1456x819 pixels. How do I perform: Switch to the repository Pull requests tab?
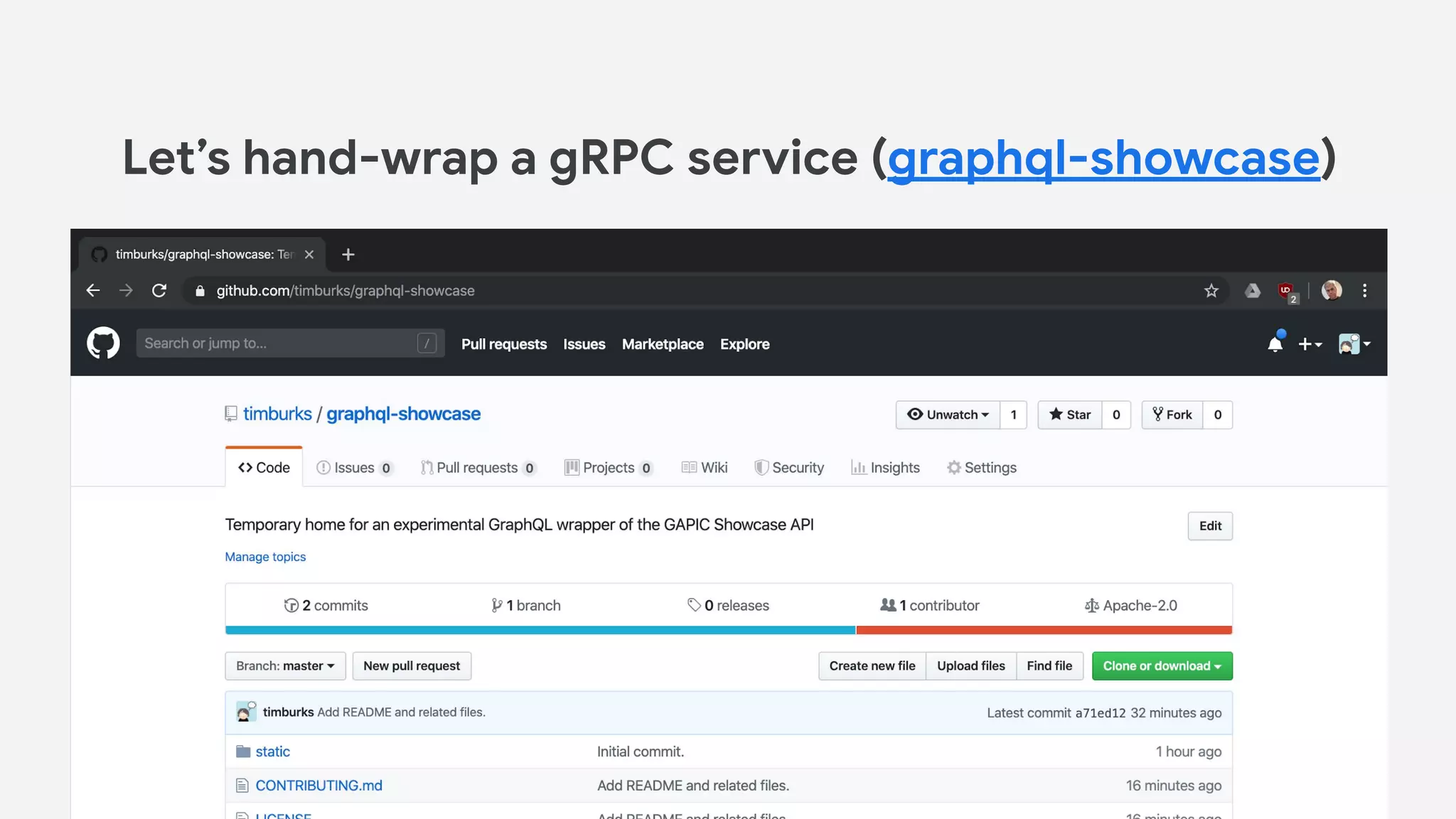coord(478,468)
